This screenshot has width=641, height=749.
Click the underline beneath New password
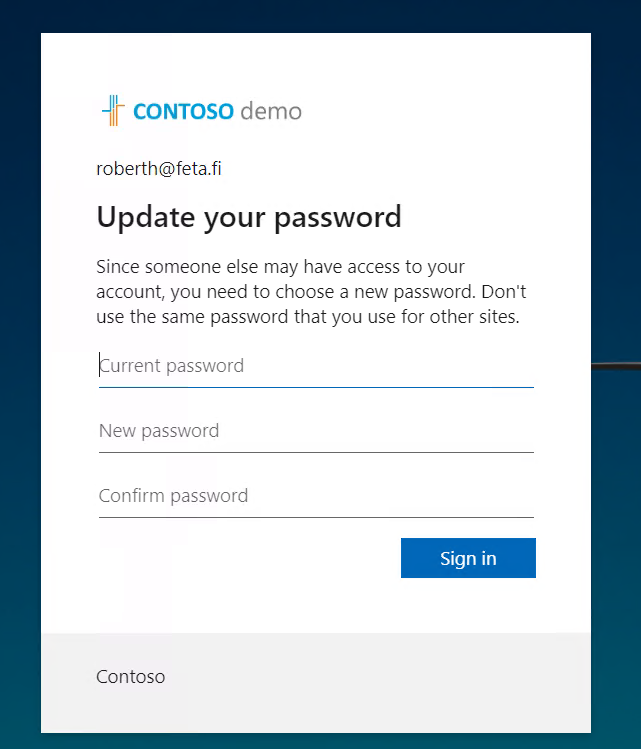(x=316, y=452)
